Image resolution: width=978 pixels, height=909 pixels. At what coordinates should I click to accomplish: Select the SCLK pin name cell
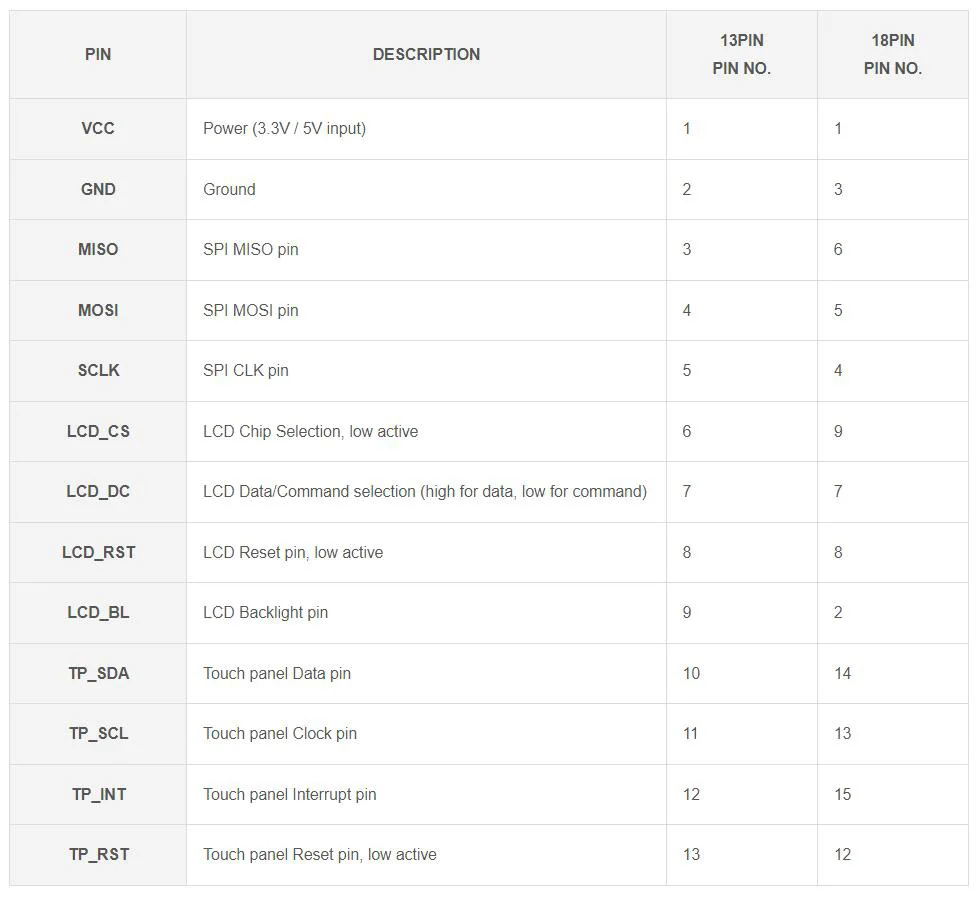(98, 370)
